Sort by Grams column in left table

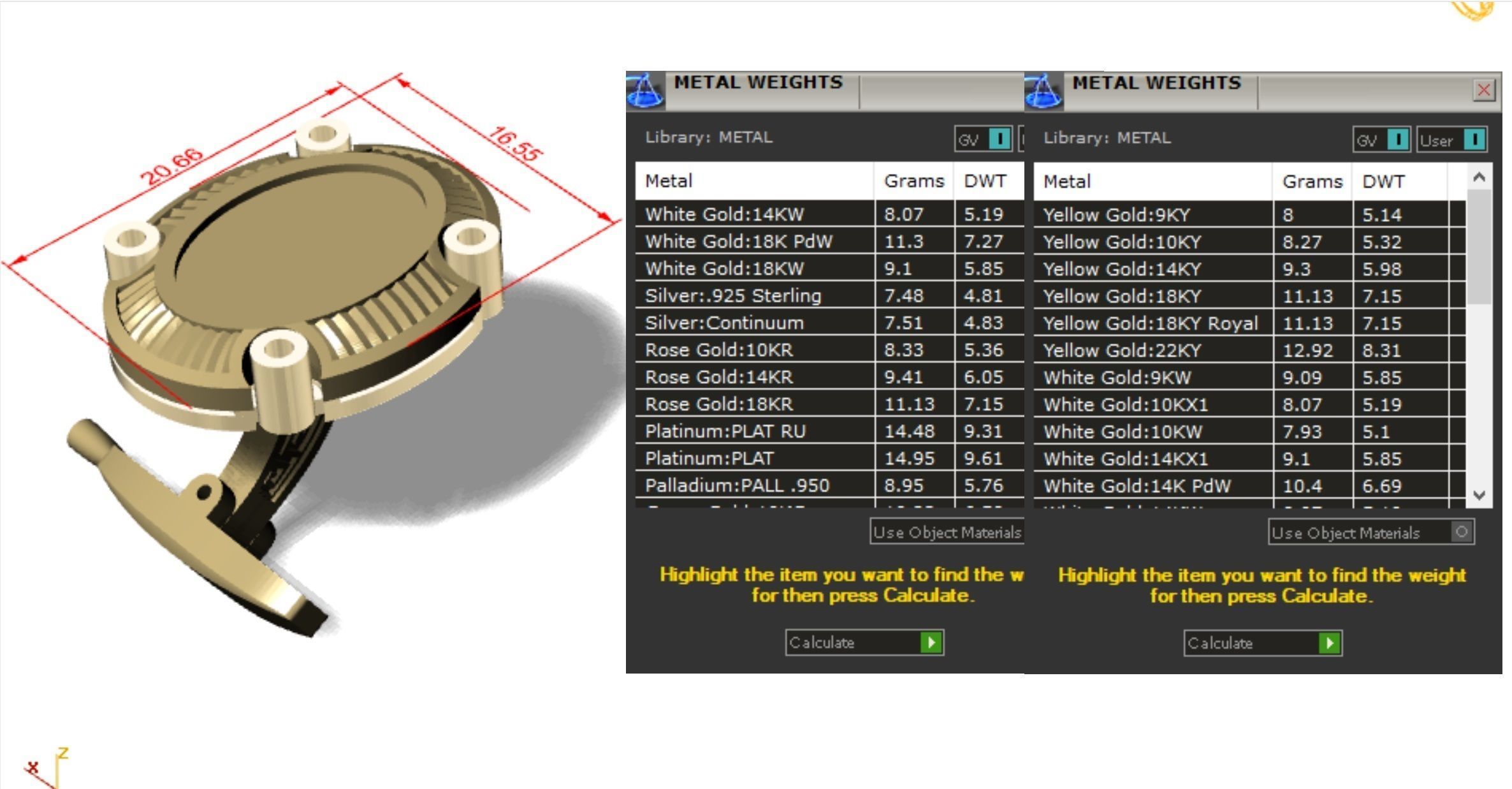[913, 181]
